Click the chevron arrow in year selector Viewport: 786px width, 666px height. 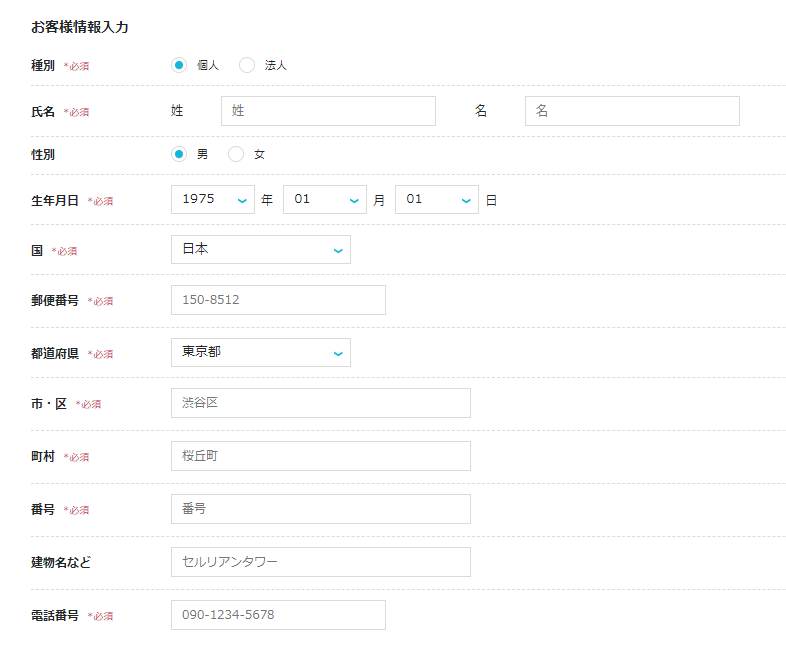coord(242,201)
